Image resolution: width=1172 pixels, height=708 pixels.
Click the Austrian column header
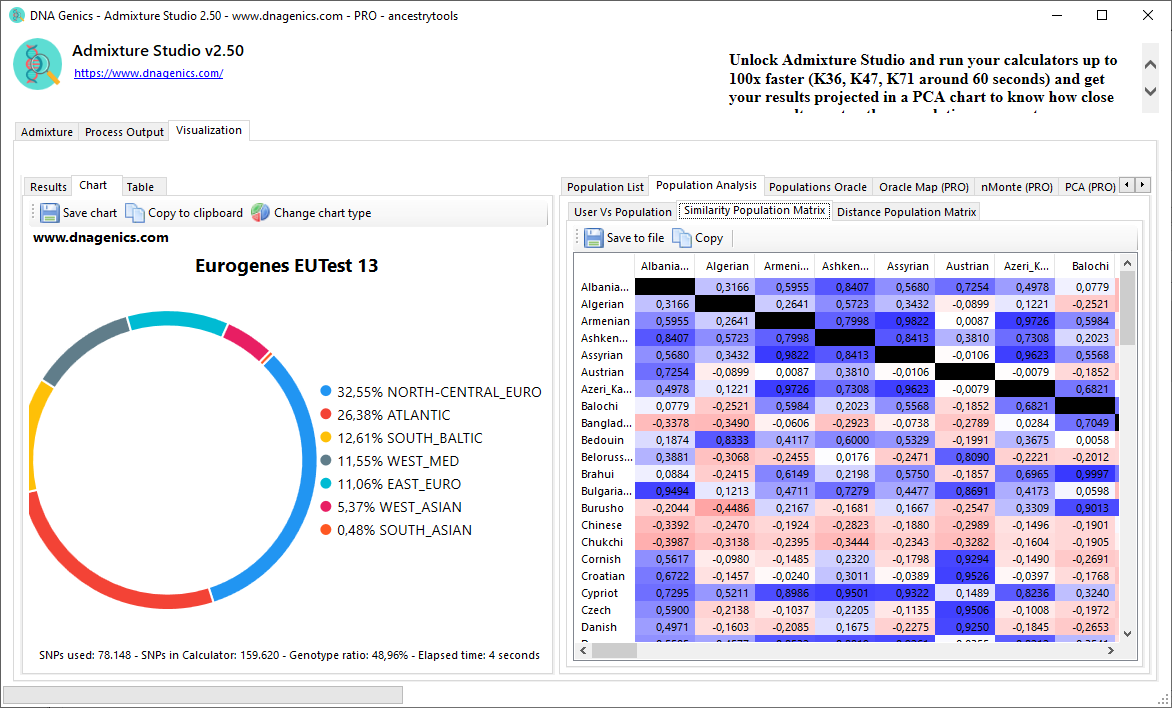click(966, 266)
